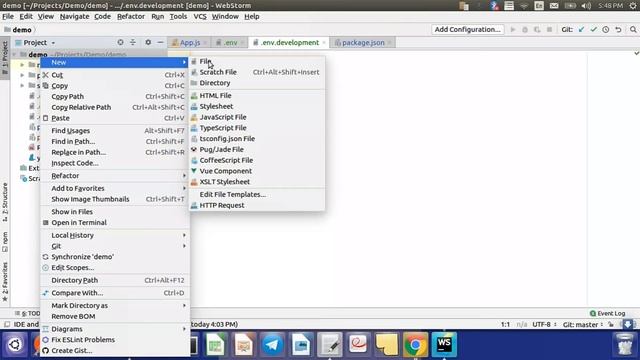Choose tsconfig.json File option

[x=257, y=139]
